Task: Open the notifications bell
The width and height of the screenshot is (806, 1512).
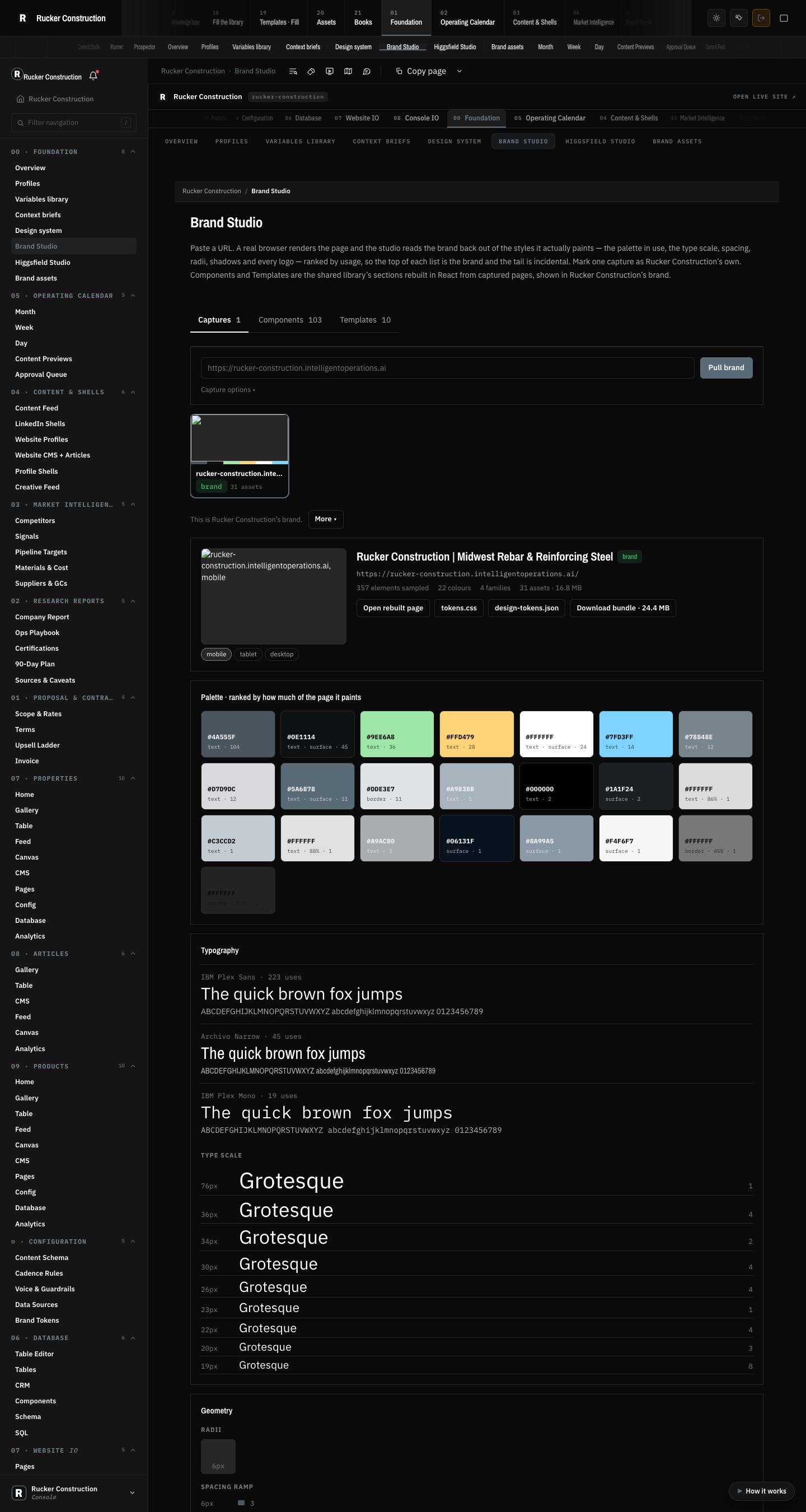Action: pos(93,76)
